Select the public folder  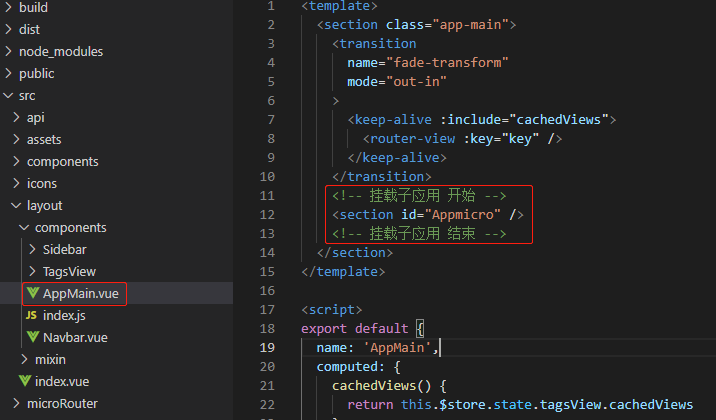pos(36,74)
